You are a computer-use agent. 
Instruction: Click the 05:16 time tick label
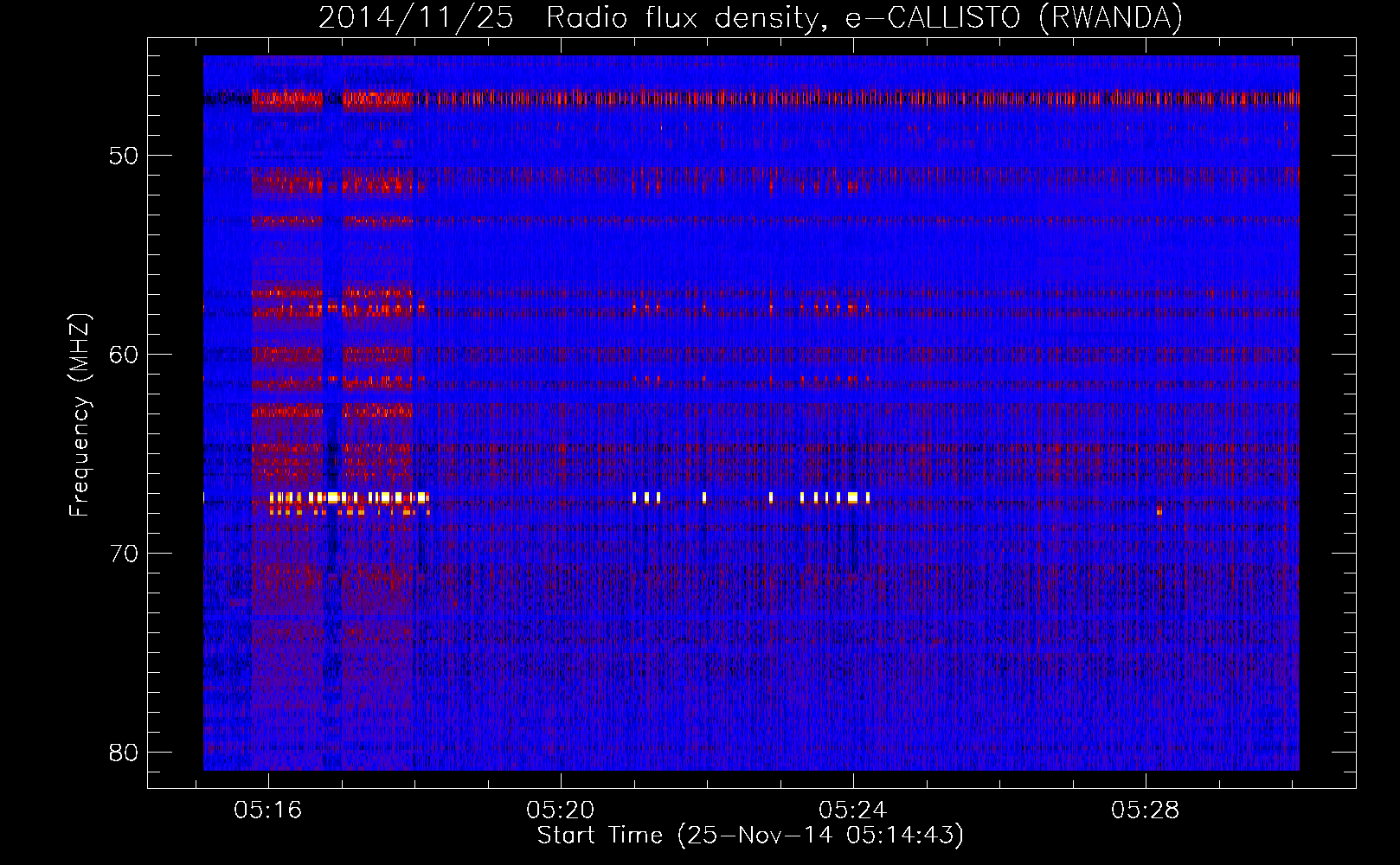point(268,811)
